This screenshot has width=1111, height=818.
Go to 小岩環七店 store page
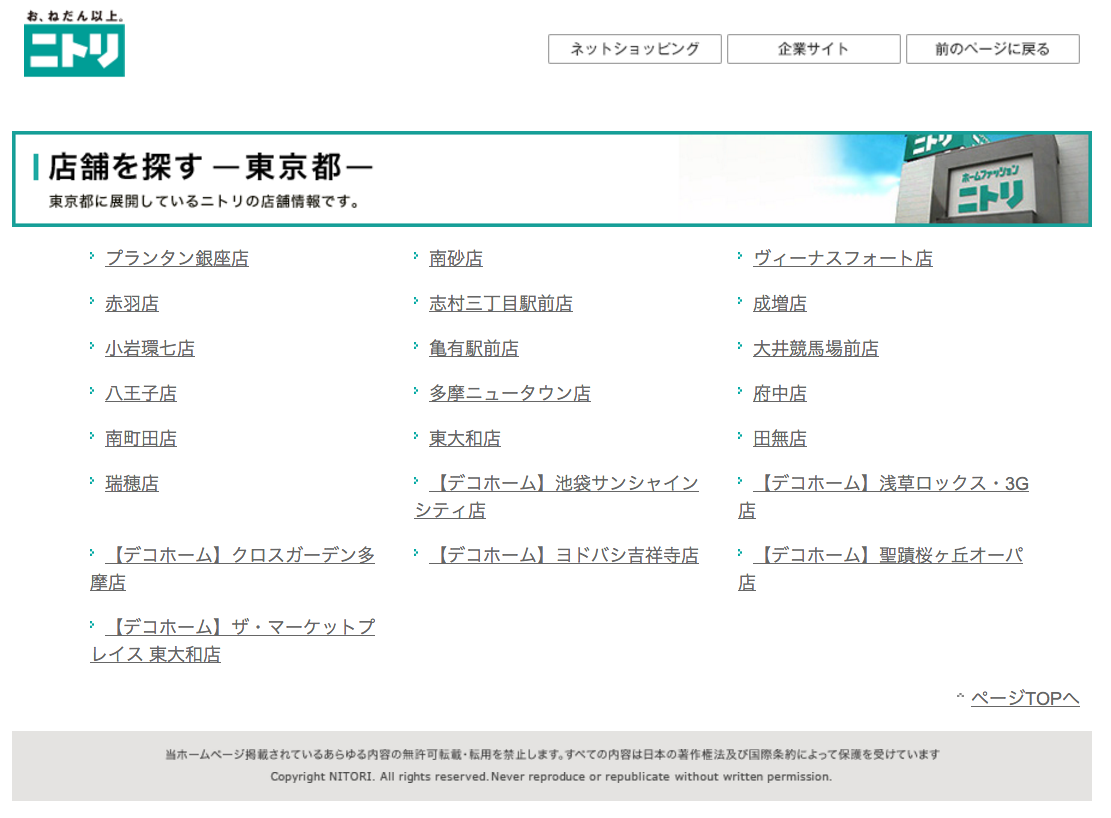150,349
